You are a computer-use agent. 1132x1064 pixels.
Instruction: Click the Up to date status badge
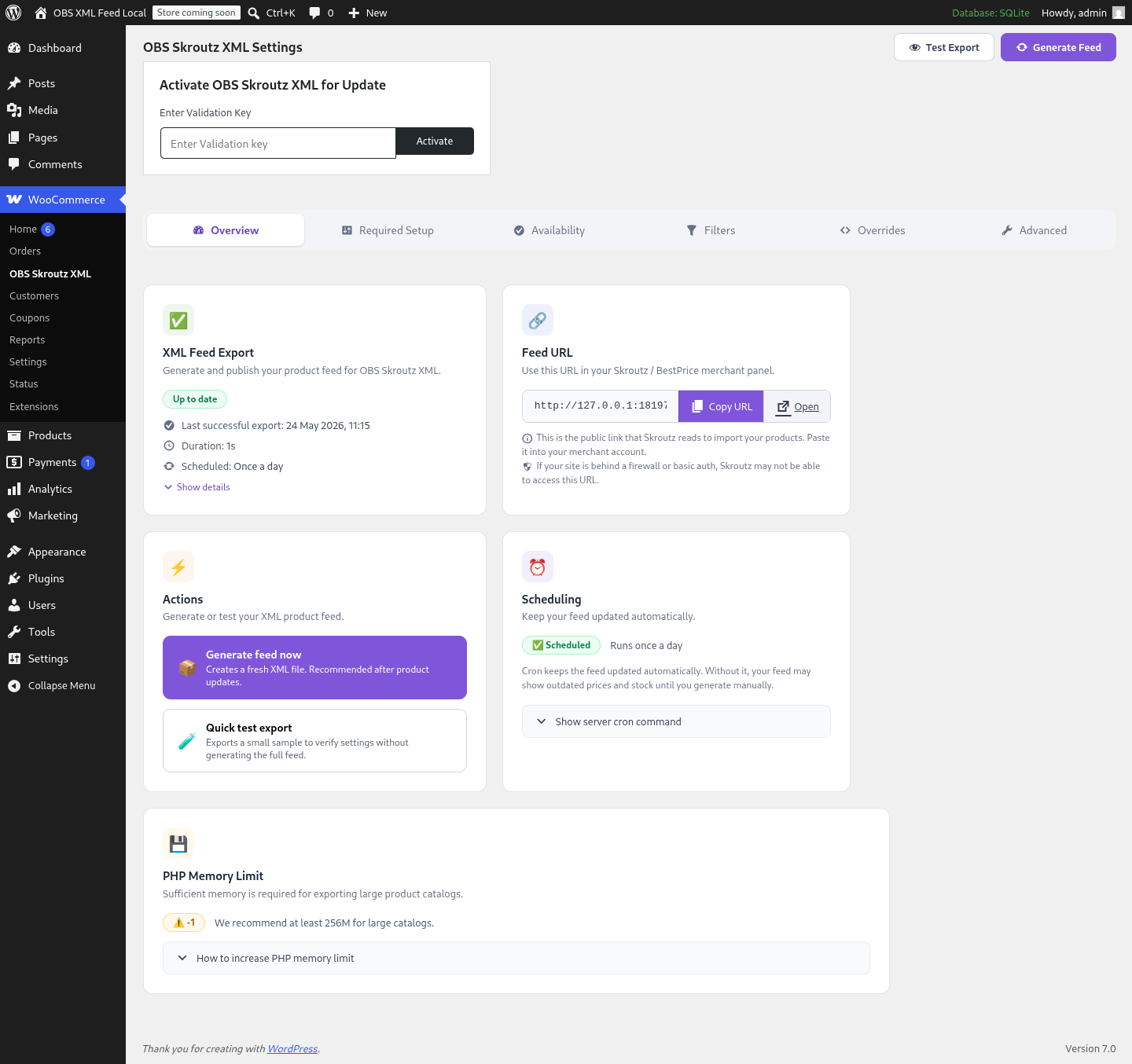click(x=195, y=399)
